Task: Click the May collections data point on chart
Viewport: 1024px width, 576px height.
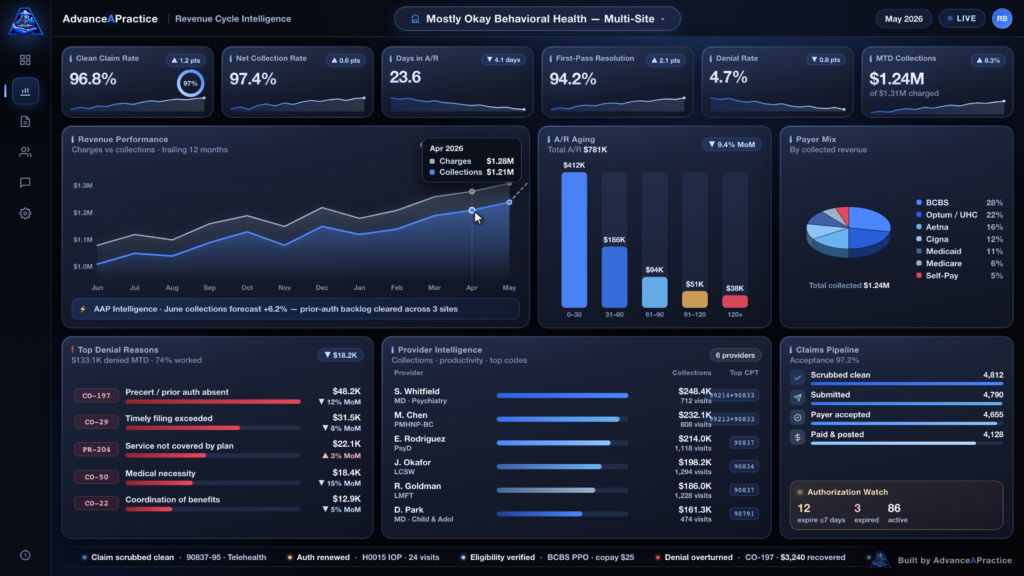Action: pos(509,202)
